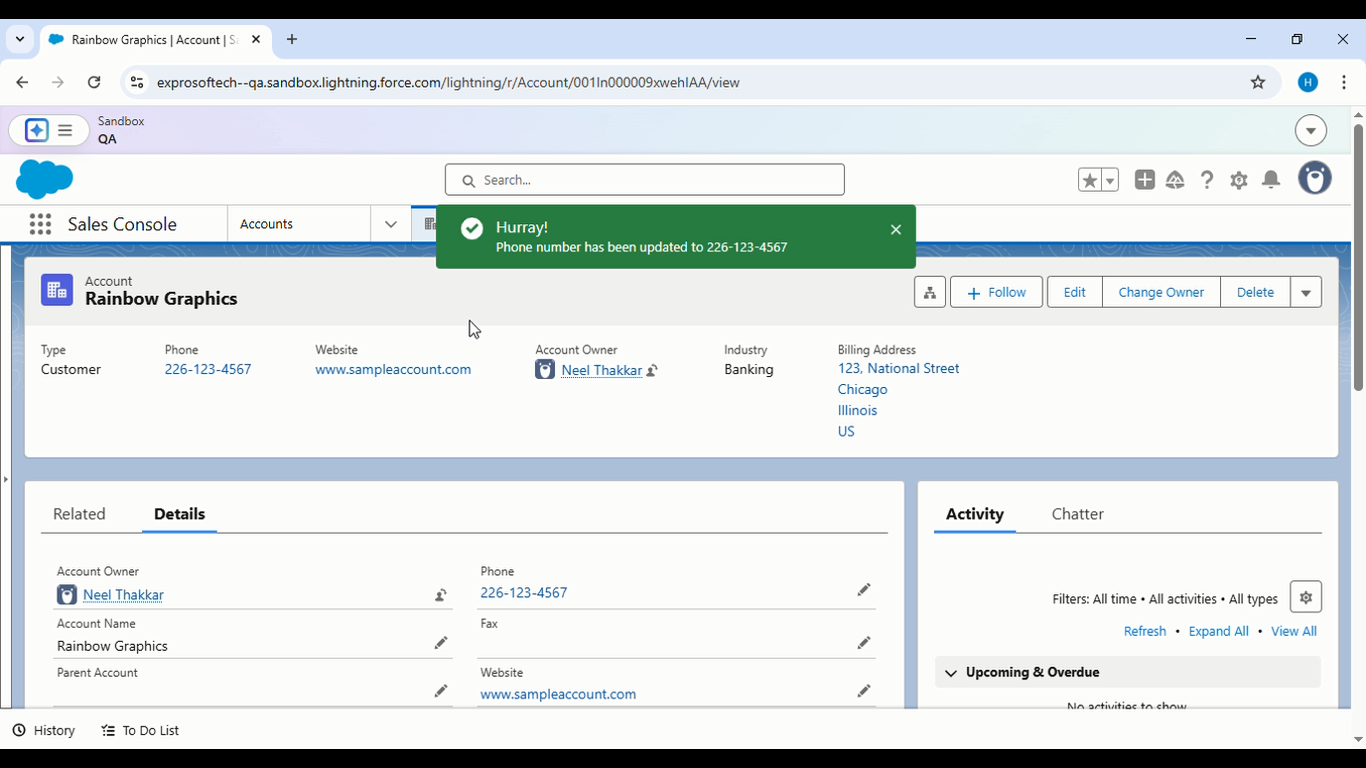Open Accounts navigation item dropdown

point(391,224)
